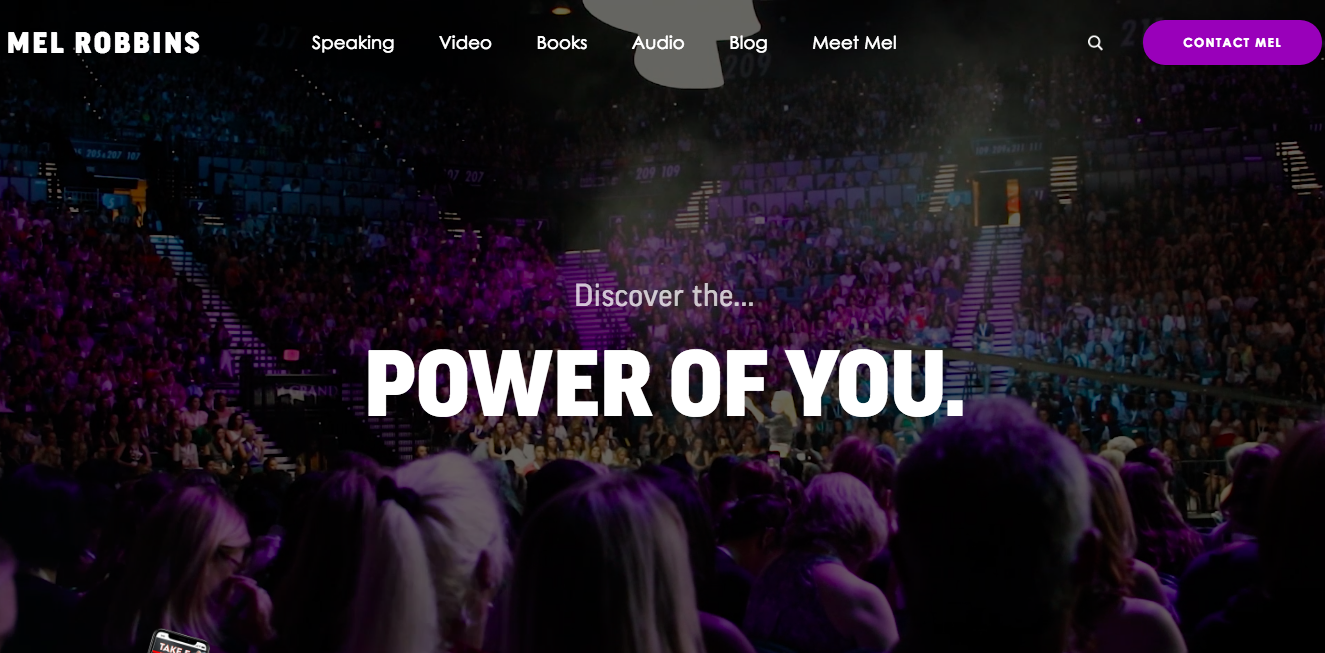Click the word YOU in the headline
This screenshot has height=653, width=1325.
pyautogui.click(x=875, y=384)
